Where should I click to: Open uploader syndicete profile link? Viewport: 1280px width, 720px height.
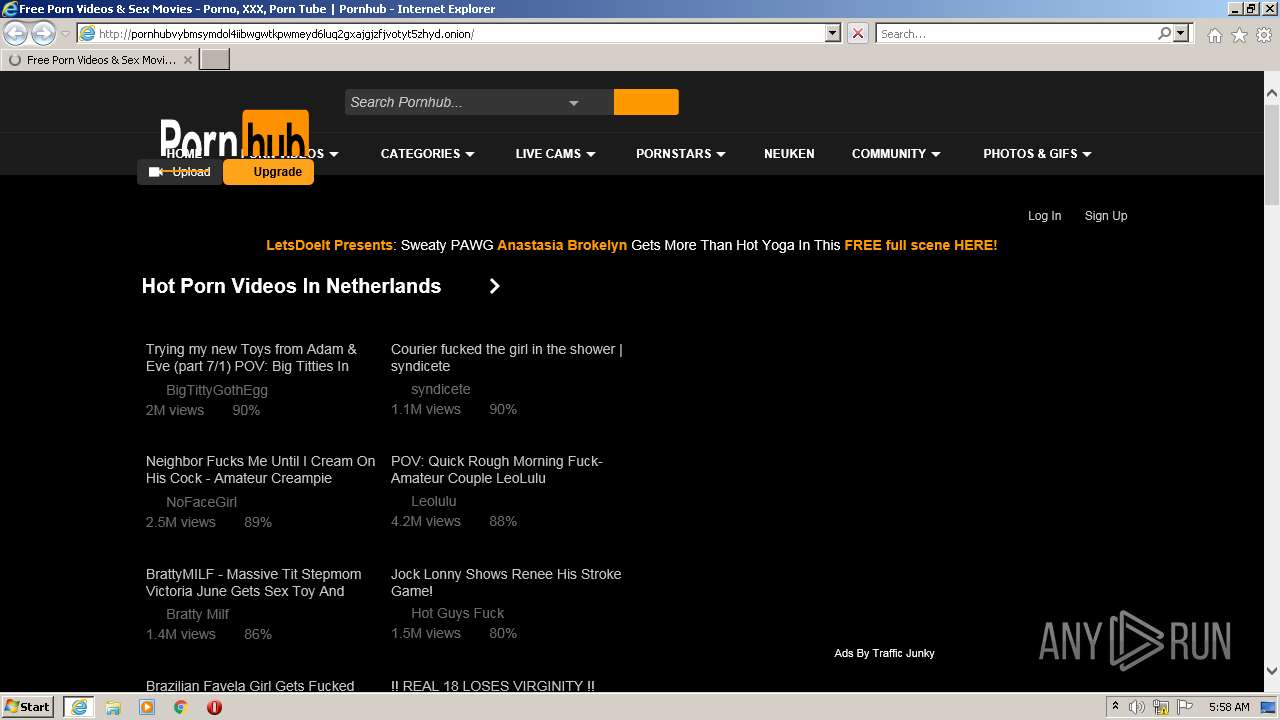440,389
